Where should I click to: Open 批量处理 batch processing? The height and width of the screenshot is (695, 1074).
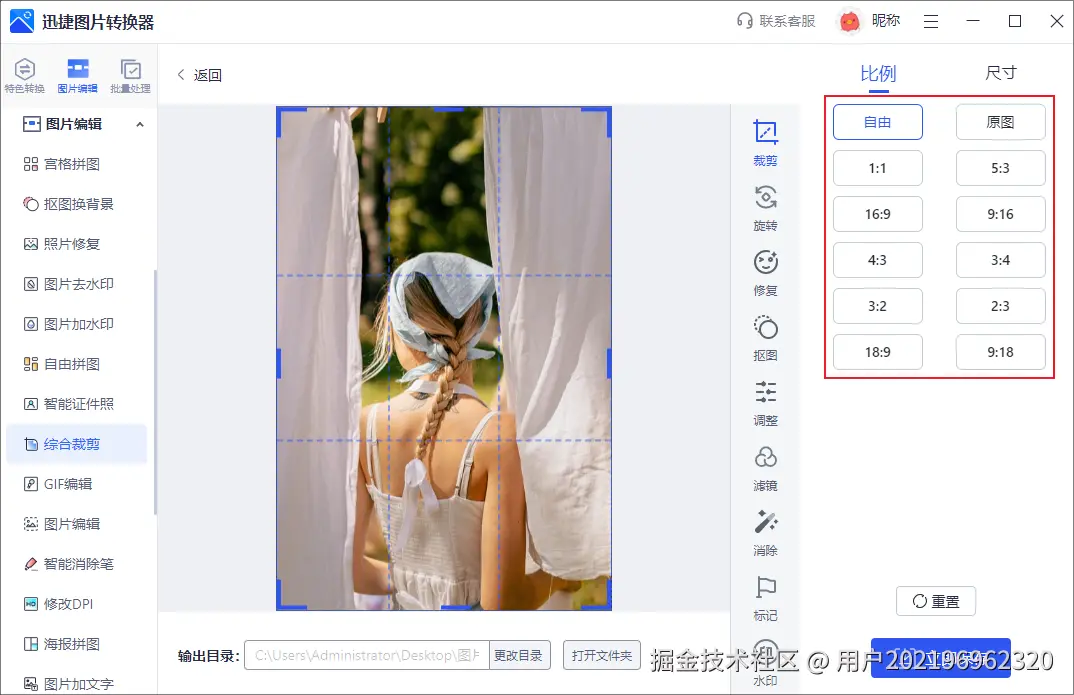130,76
